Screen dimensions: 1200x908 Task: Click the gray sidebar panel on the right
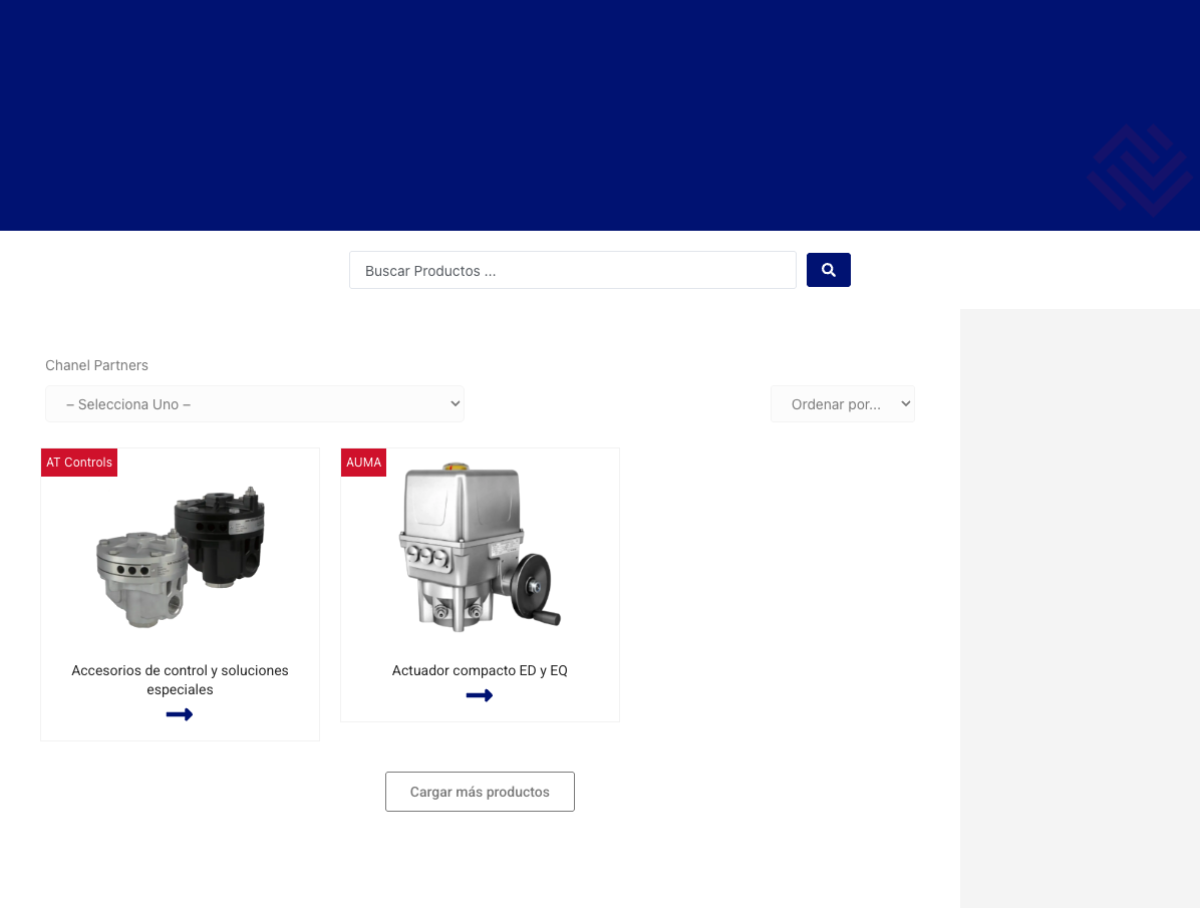1080,600
